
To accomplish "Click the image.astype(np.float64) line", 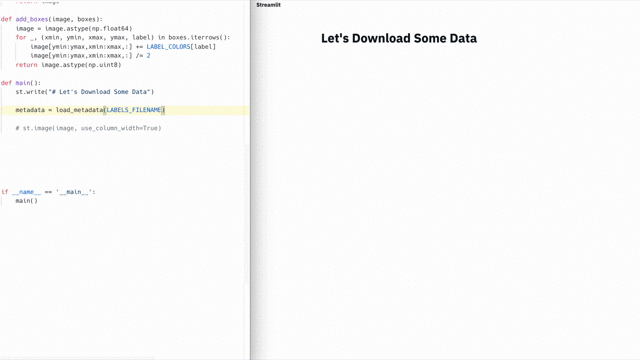I will [x=74, y=29].
